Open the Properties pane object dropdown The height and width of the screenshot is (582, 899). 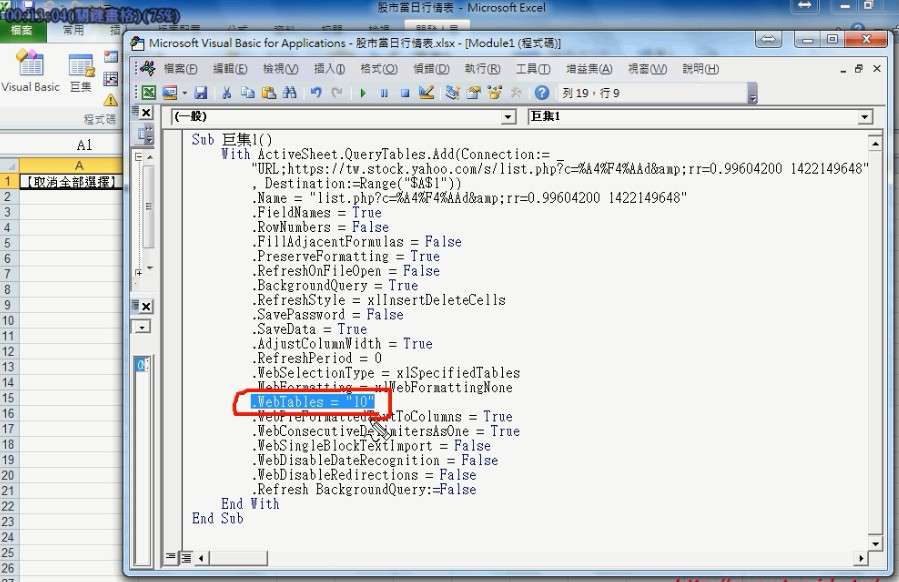click(142, 327)
